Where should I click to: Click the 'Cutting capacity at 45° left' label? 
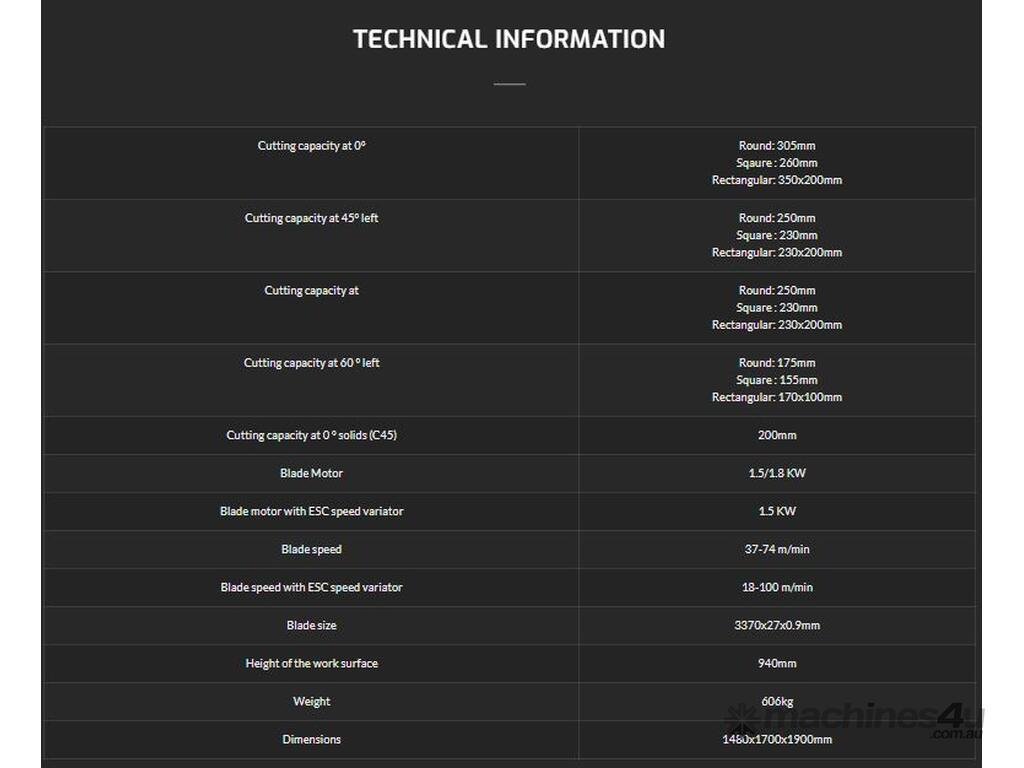312,218
